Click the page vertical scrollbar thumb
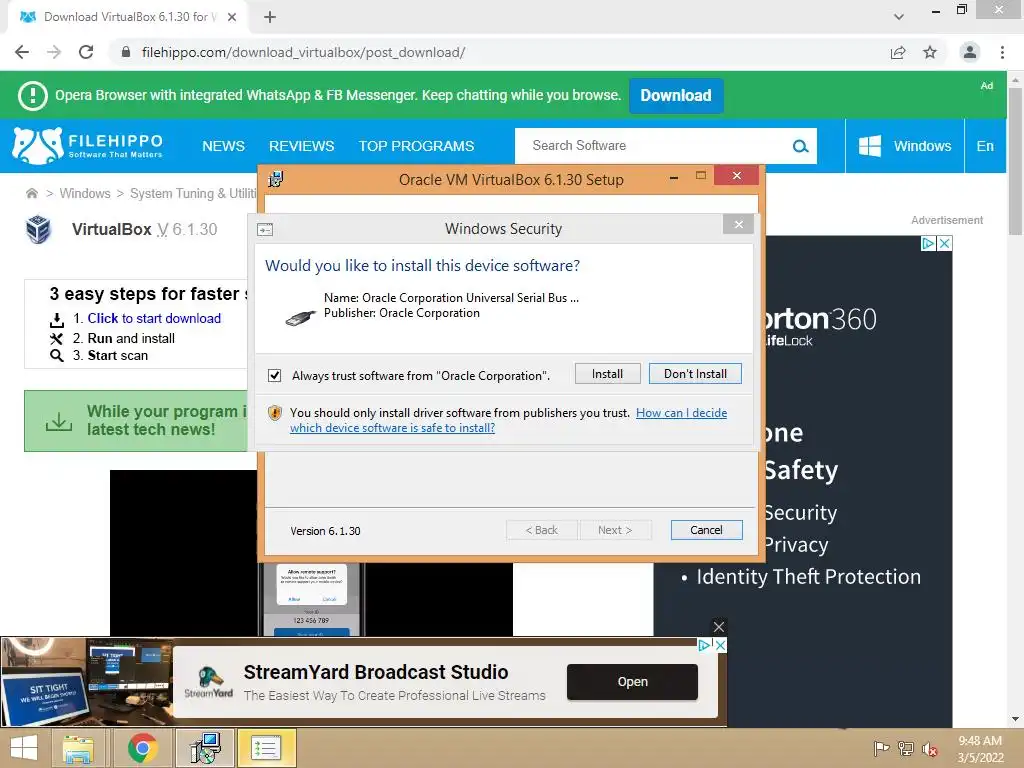This screenshot has width=1024, height=768. coord(1015,161)
